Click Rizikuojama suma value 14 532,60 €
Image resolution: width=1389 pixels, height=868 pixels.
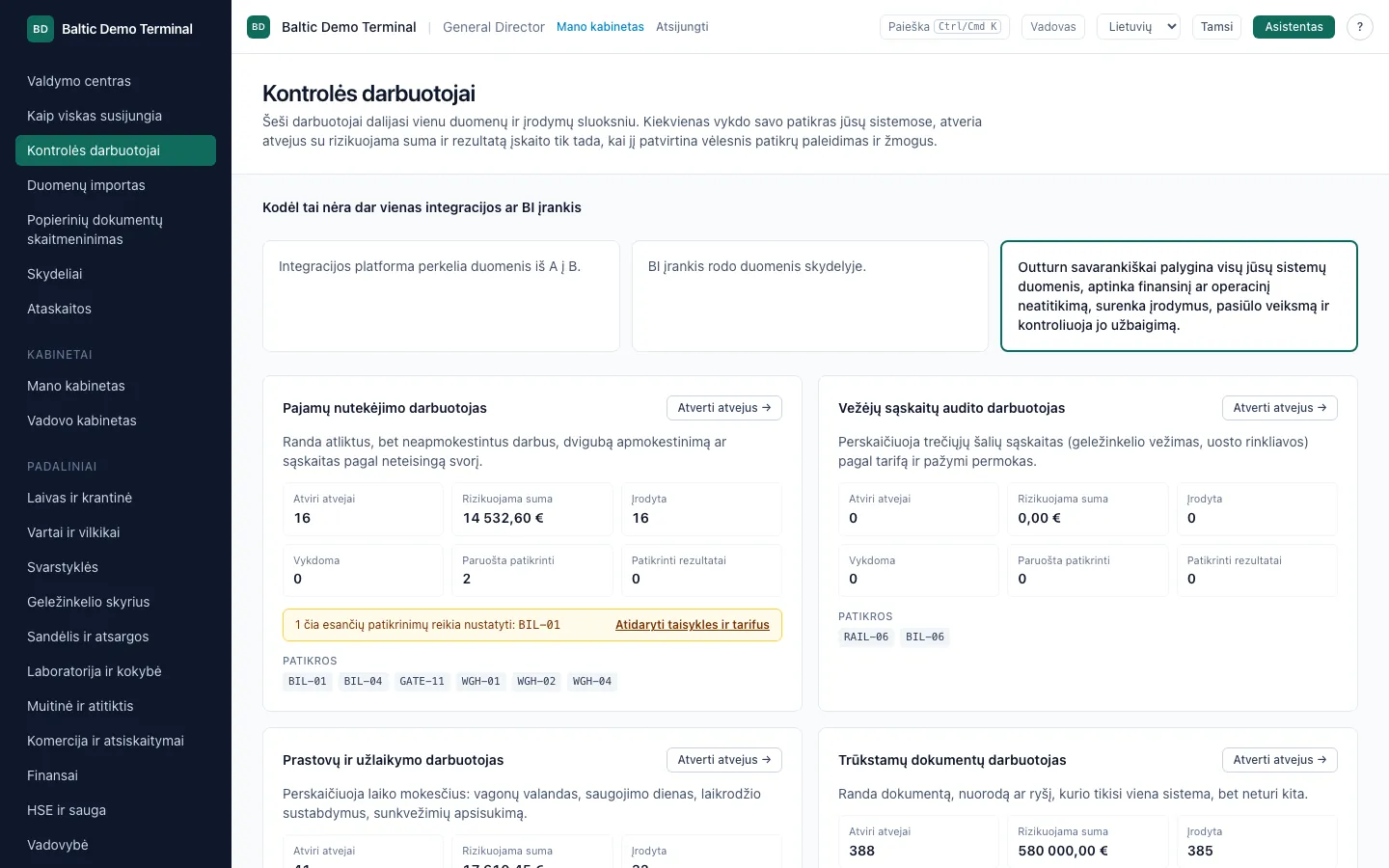(x=504, y=518)
